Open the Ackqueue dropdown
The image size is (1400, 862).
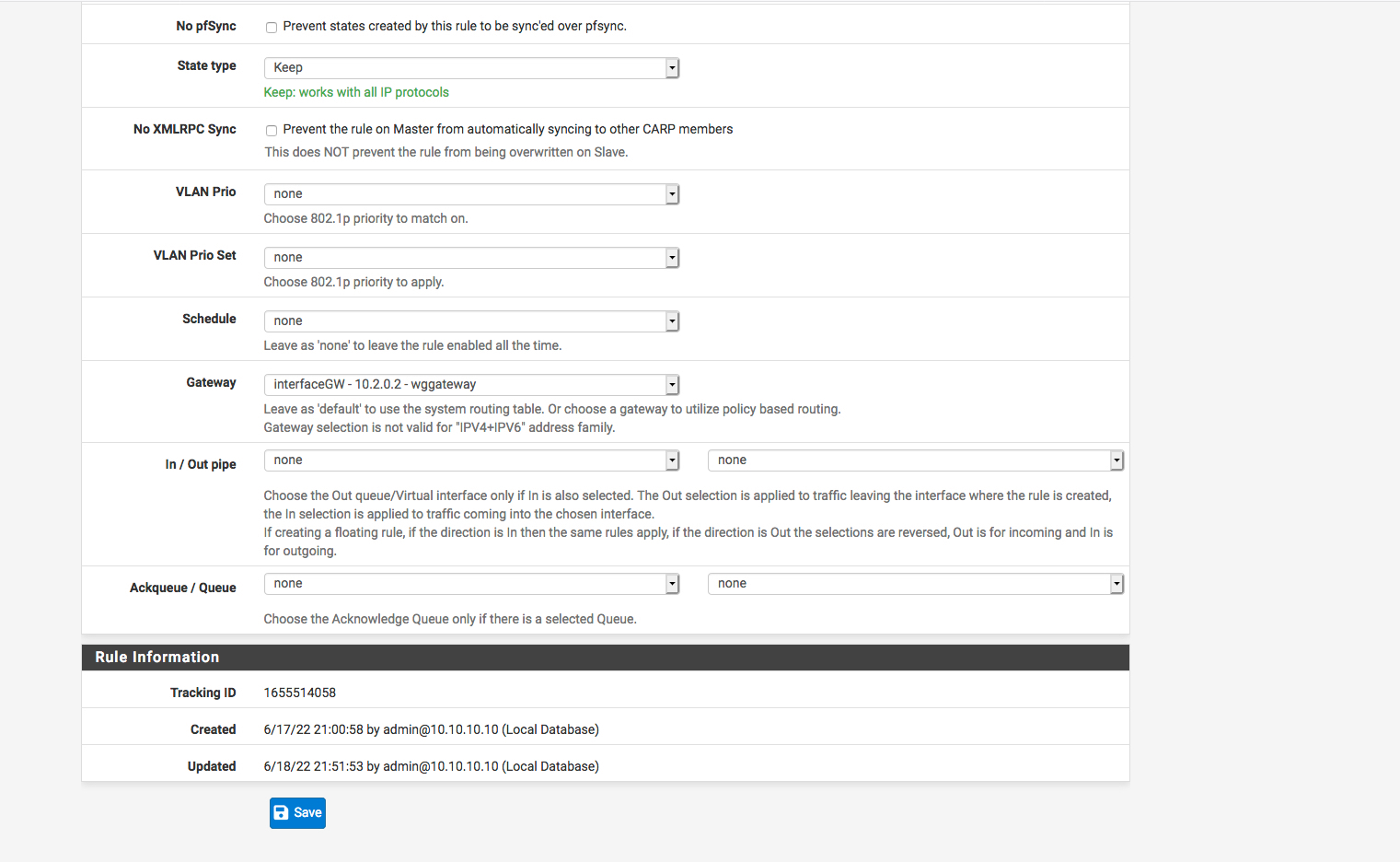471,584
